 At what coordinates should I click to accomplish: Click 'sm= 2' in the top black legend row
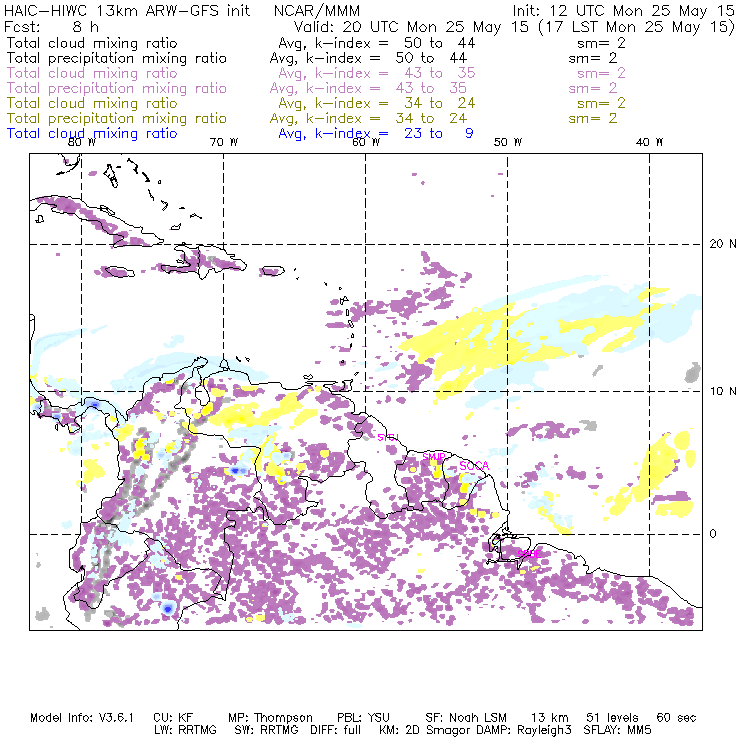pos(601,43)
